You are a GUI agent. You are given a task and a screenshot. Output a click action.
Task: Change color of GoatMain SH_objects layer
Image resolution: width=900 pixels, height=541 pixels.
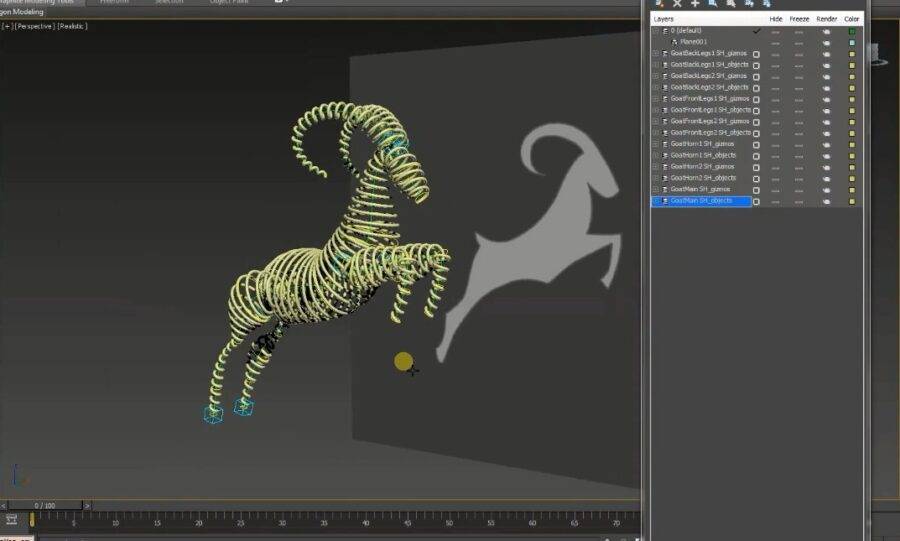point(852,201)
